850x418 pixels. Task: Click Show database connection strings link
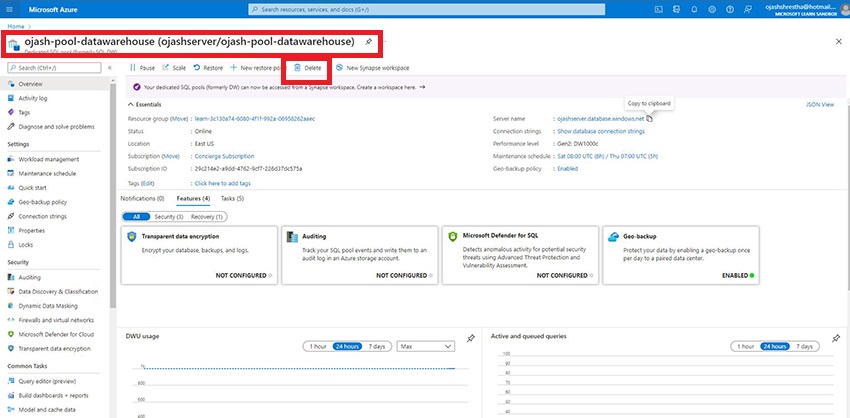(x=601, y=131)
